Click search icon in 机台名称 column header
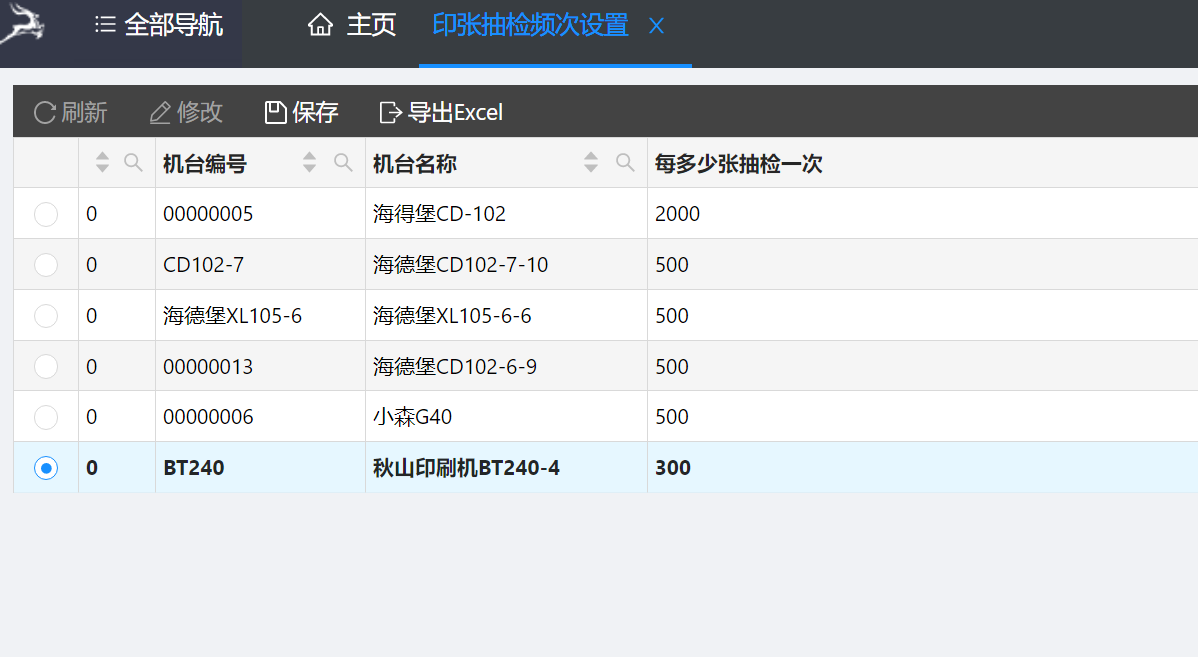The height and width of the screenshot is (657, 1198). (625, 162)
